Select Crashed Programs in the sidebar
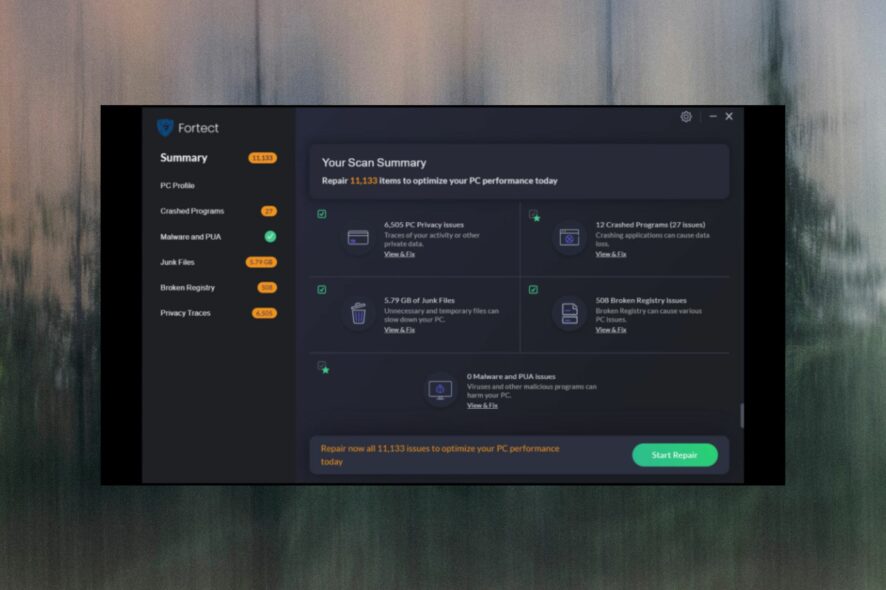Image resolution: width=886 pixels, height=590 pixels. [192, 211]
